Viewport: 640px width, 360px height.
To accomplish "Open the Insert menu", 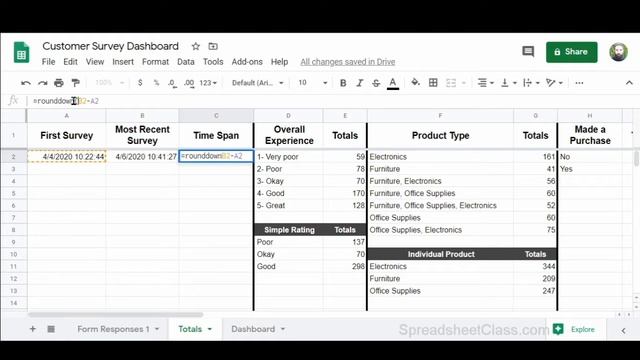I will pos(123,62).
